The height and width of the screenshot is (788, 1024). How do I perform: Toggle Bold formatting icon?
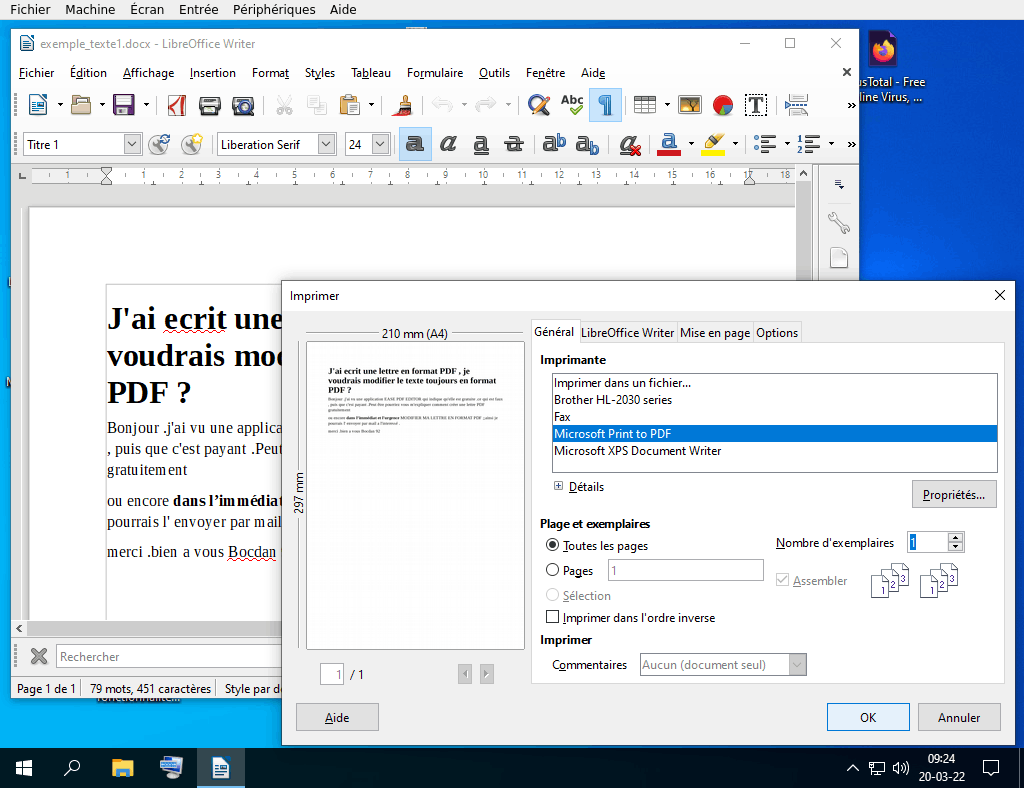click(415, 144)
